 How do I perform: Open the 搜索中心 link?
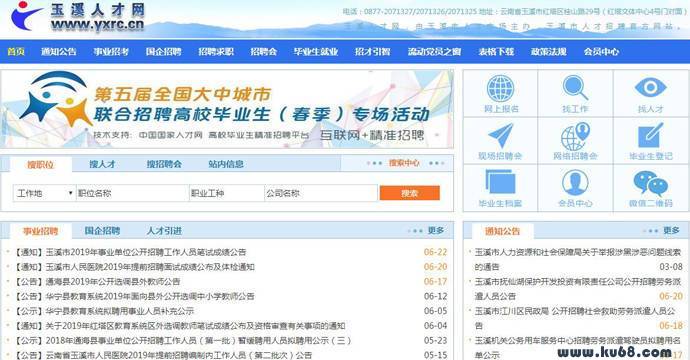click(404, 163)
